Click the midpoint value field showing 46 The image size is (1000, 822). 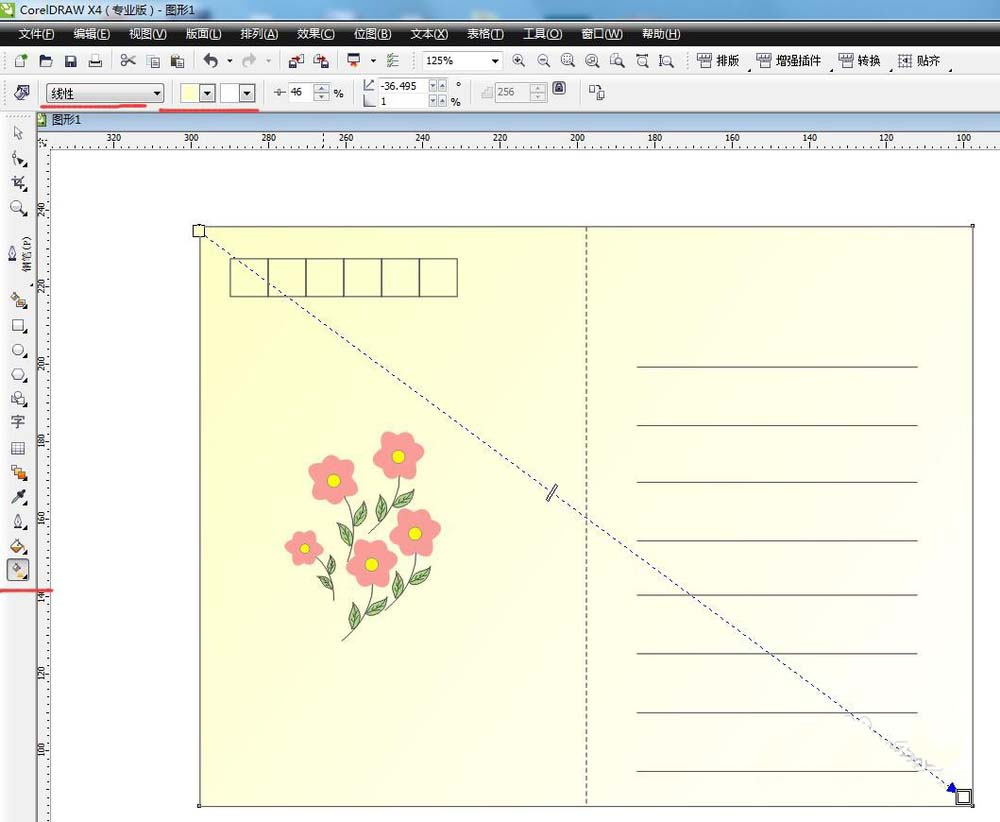click(300, 92)
